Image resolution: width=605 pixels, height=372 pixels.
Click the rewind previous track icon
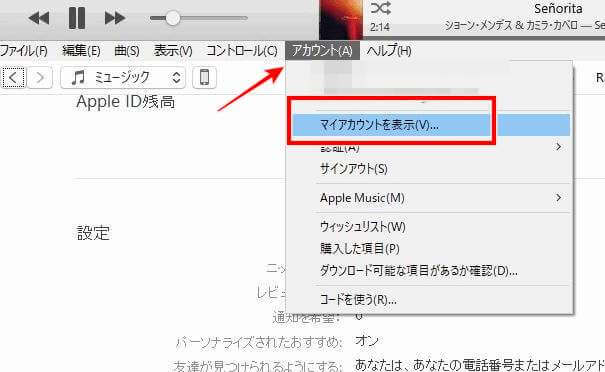[39, 18]
